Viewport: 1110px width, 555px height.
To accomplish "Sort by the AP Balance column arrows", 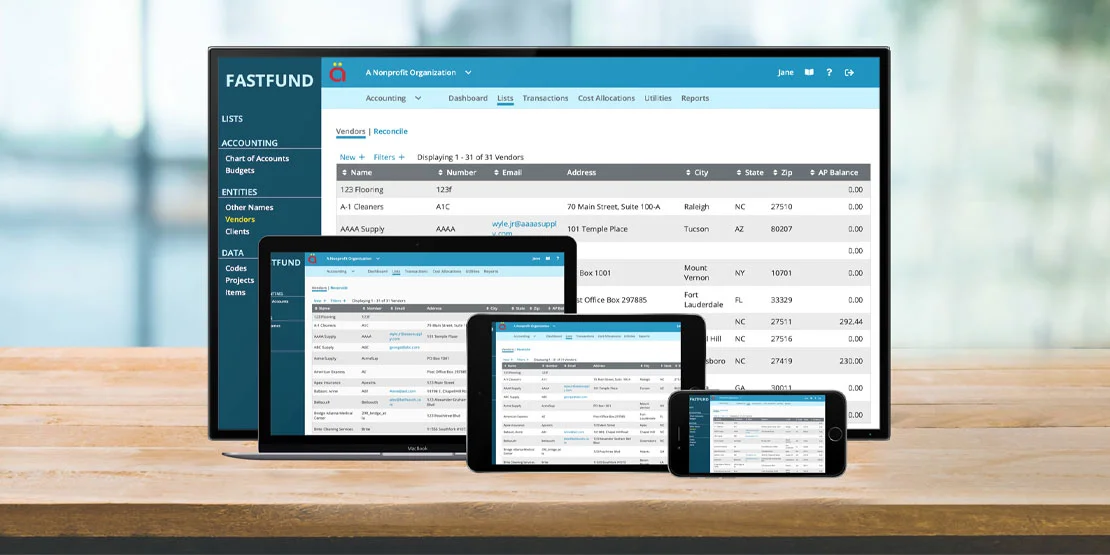I will point(812,173).
